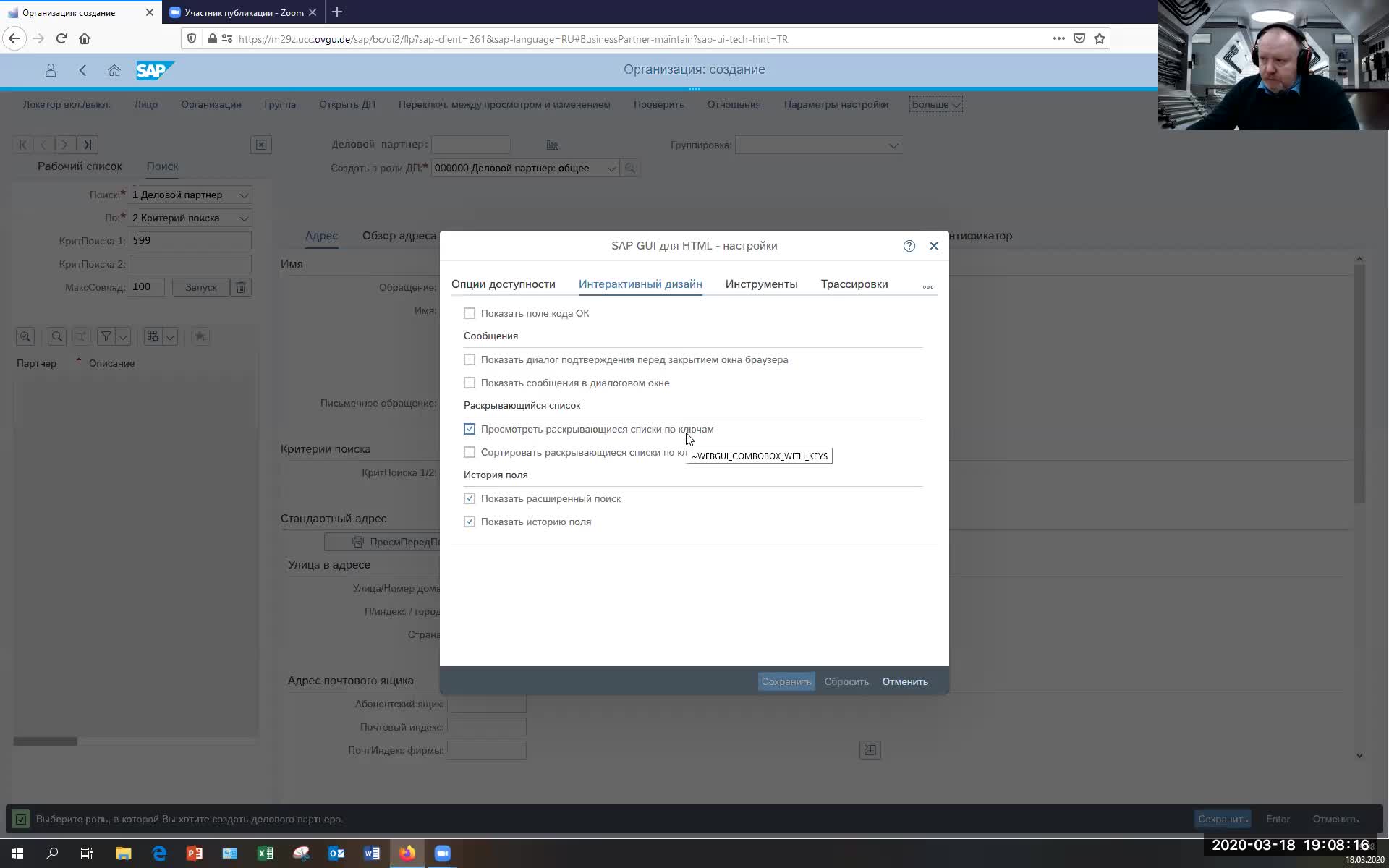The width and height of the screenshot is (1389, 868).
Task: Click the search-next icon in results toolbar
Action: [81, 336]
